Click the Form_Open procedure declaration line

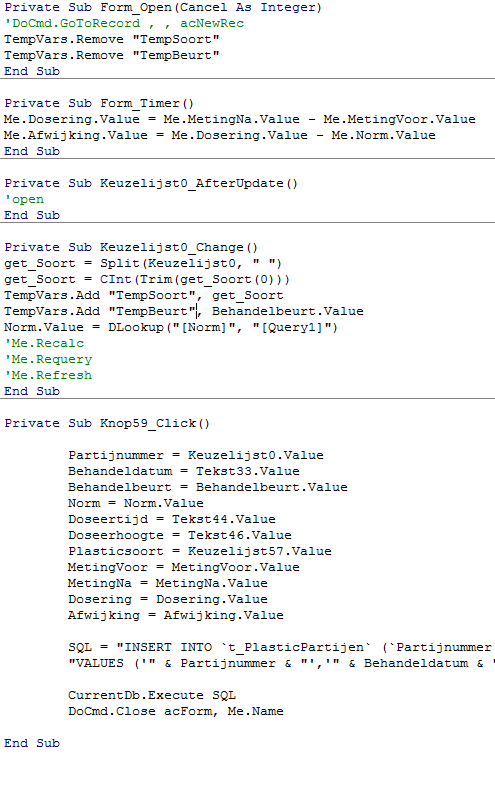(x=163, y=8)
